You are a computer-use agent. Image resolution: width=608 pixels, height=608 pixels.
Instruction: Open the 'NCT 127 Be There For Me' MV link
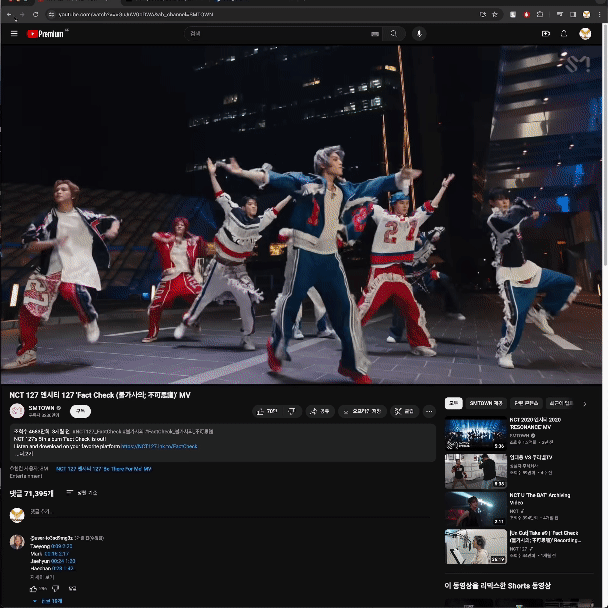(x=104, y=469)
